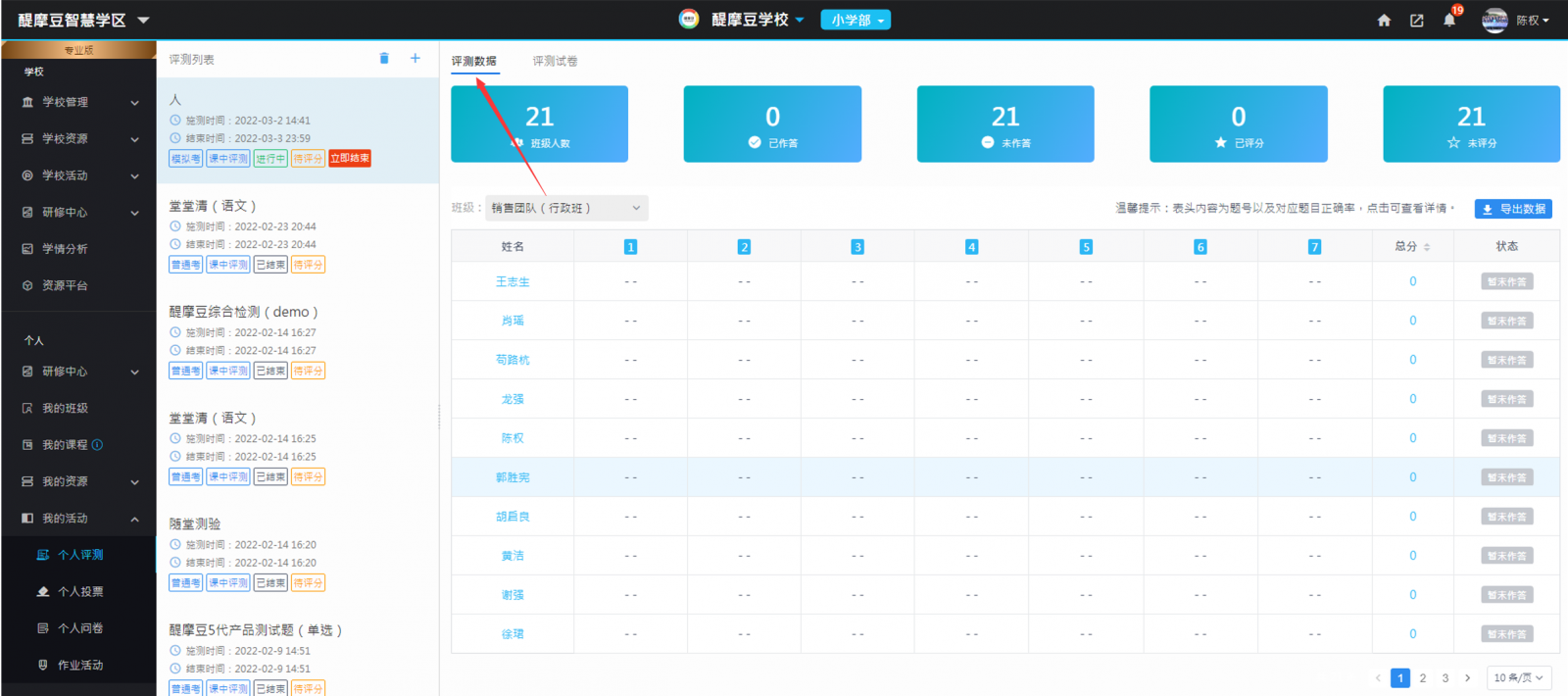Add new evaluation with plus icon
1568x696 pixels.
pos(416,59)
